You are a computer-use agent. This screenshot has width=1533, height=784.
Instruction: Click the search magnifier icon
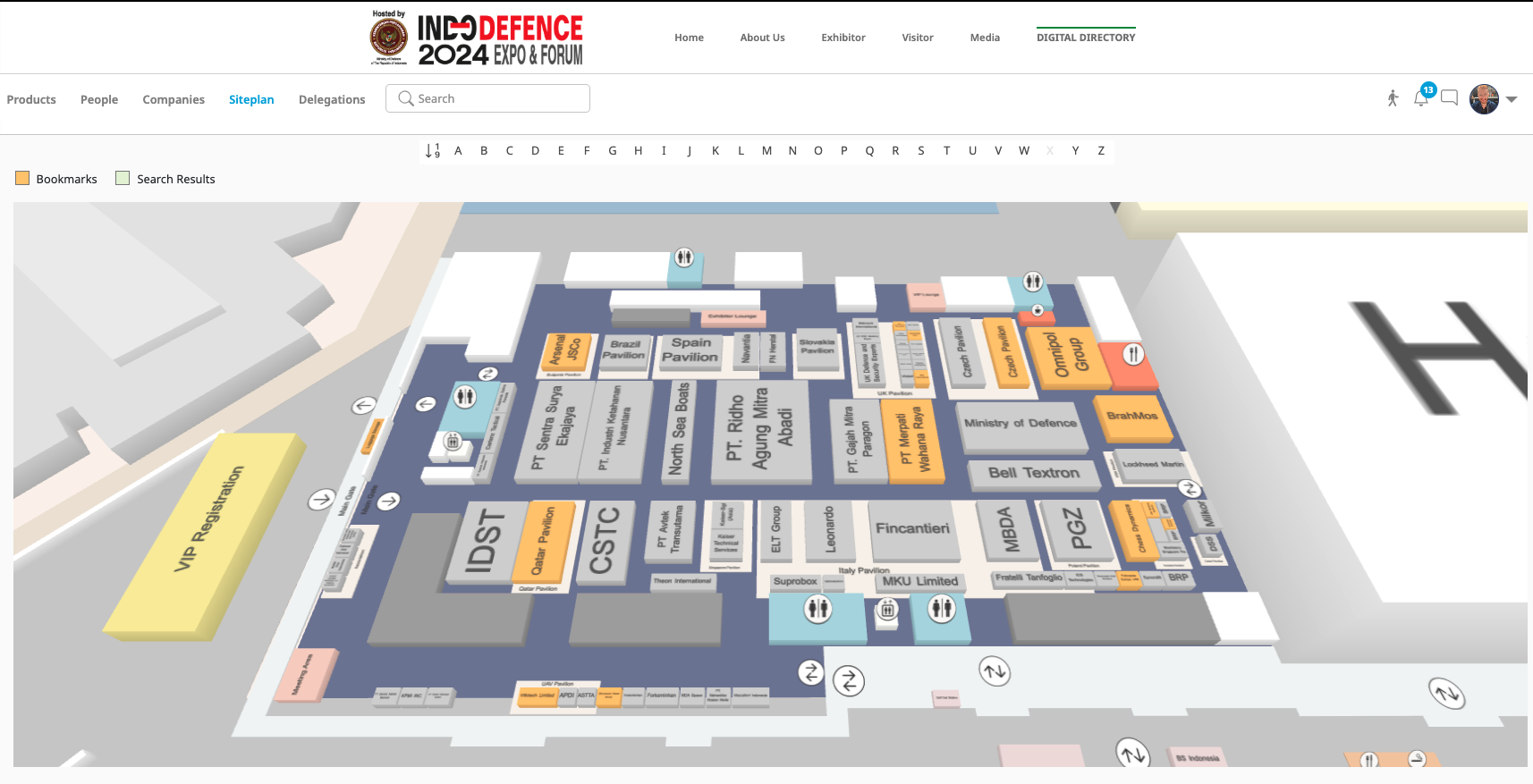pos(406,98)
